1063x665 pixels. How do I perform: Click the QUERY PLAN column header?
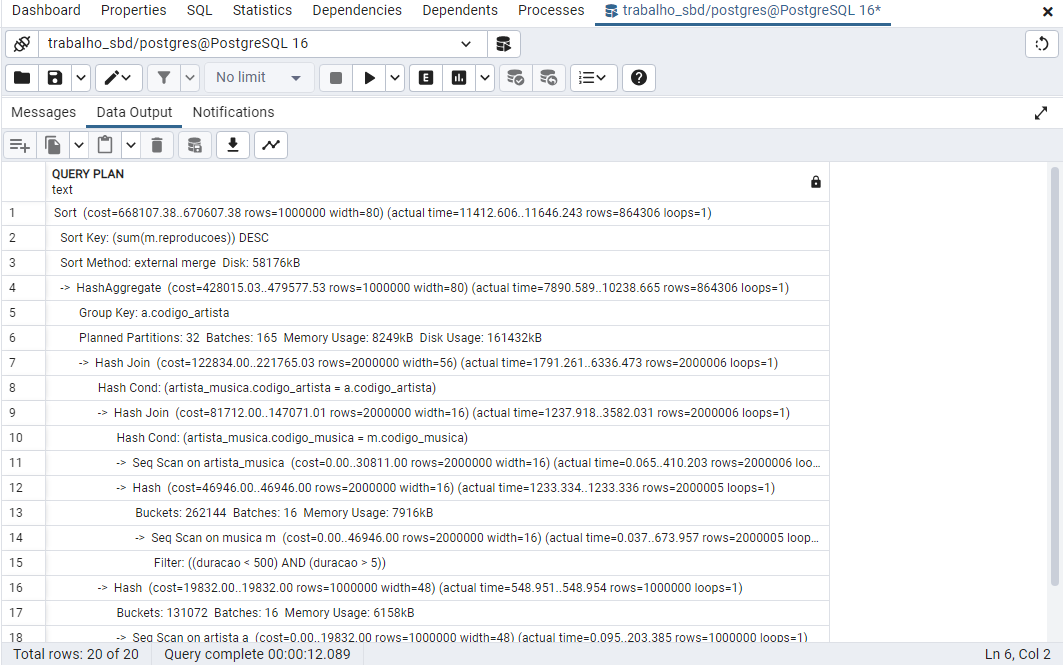pos(88,174)
